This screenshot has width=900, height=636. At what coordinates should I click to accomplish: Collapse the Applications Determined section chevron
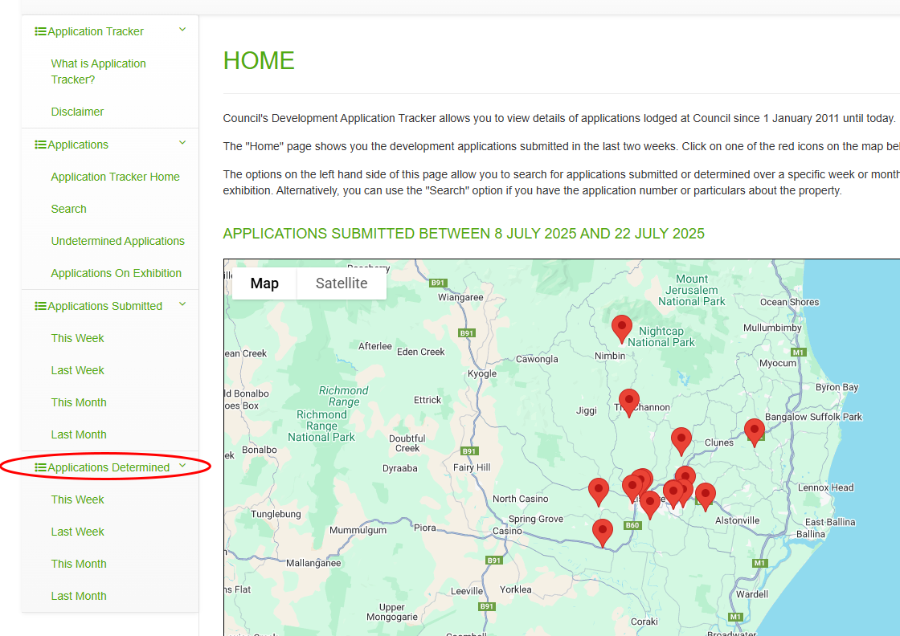[183, 466]
